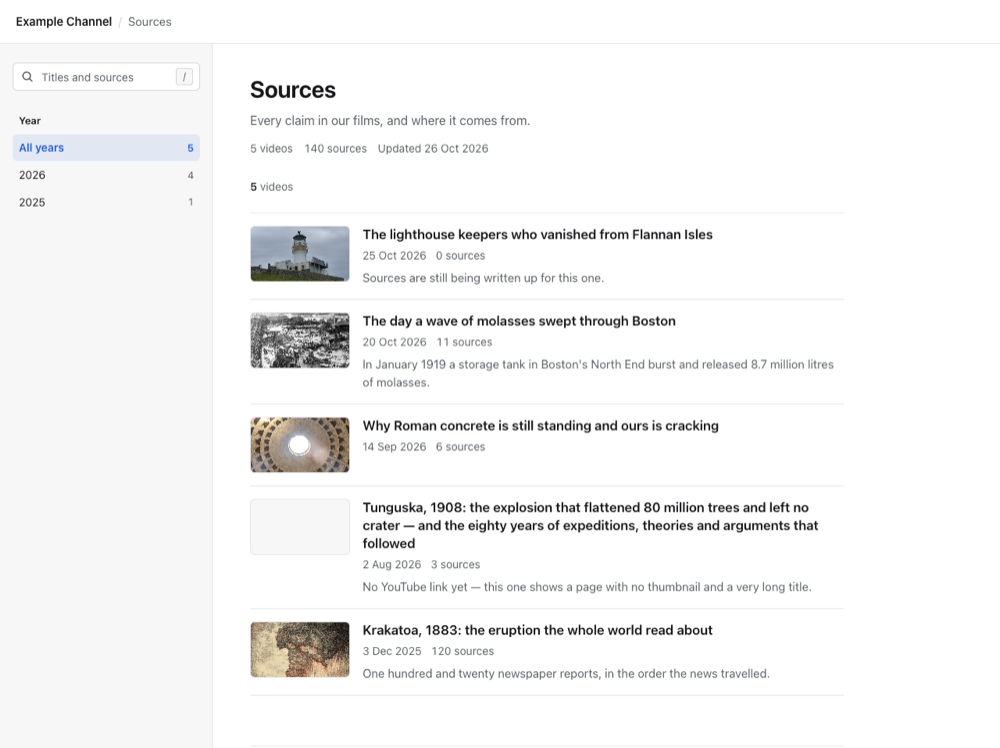Click the empty Tunguska thumbnail placeholder
Screen dimensions: 1000x748
click(x=300, y=527)
